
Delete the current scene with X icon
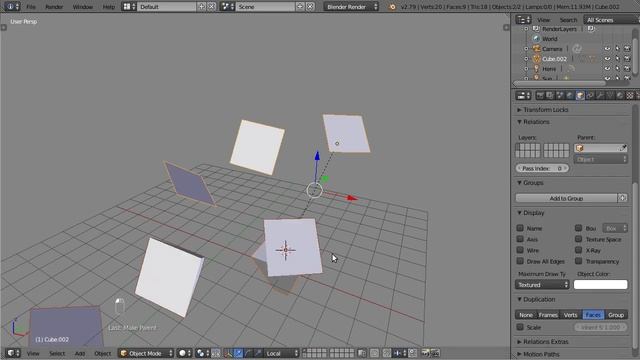pyautogui.click(x=310, y=7)
